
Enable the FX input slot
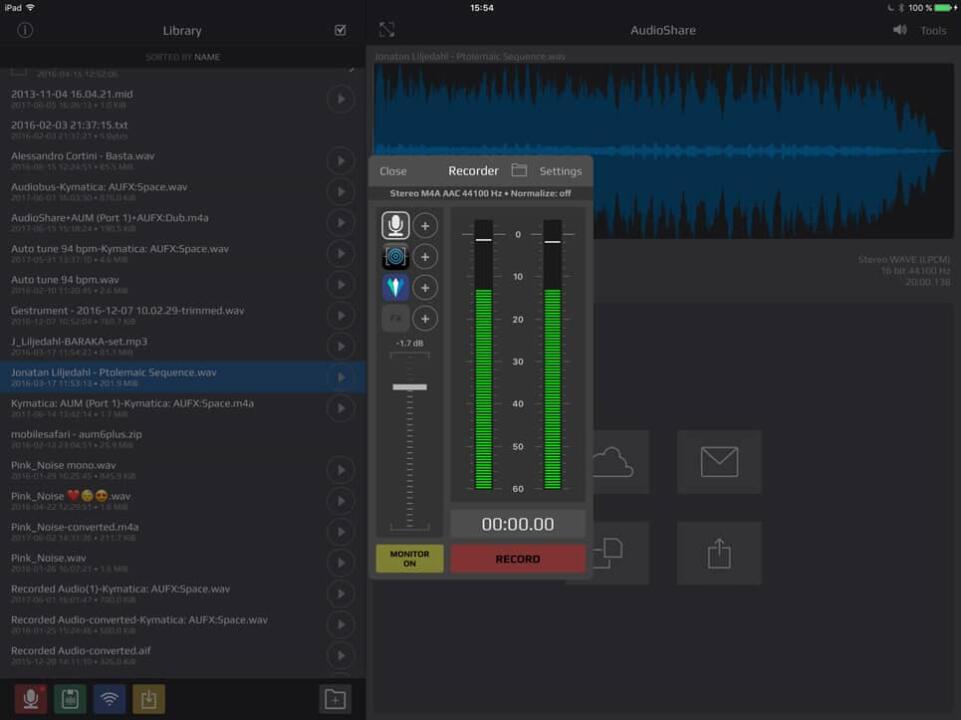(397, 318)
